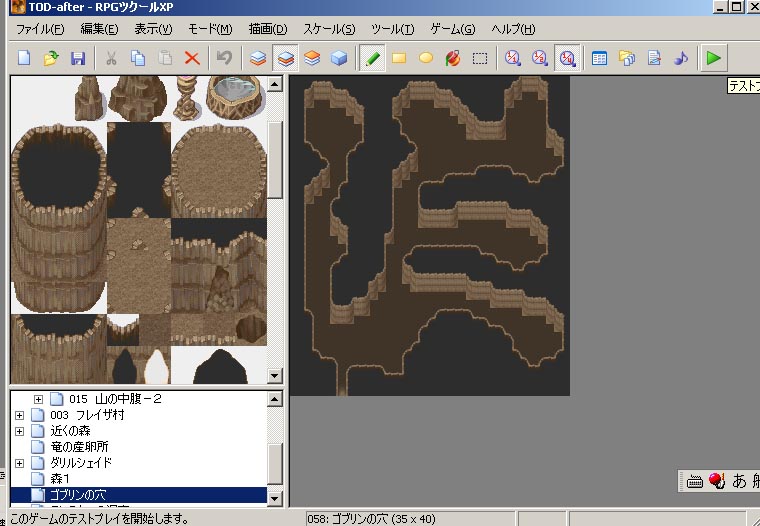Screen dimensions: 760x526
Task: Click the Paste clipboard icon
Action: [165, 58]
